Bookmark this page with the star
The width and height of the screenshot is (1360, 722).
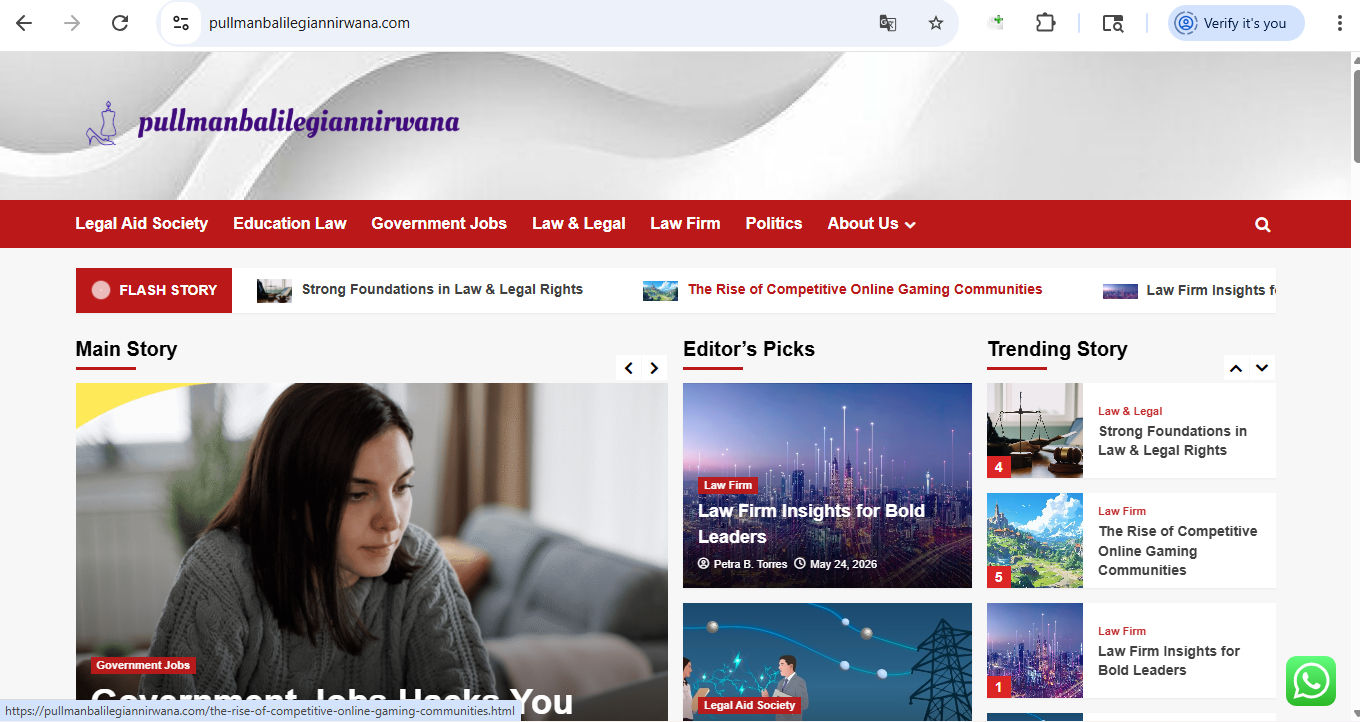click(936, 23)
